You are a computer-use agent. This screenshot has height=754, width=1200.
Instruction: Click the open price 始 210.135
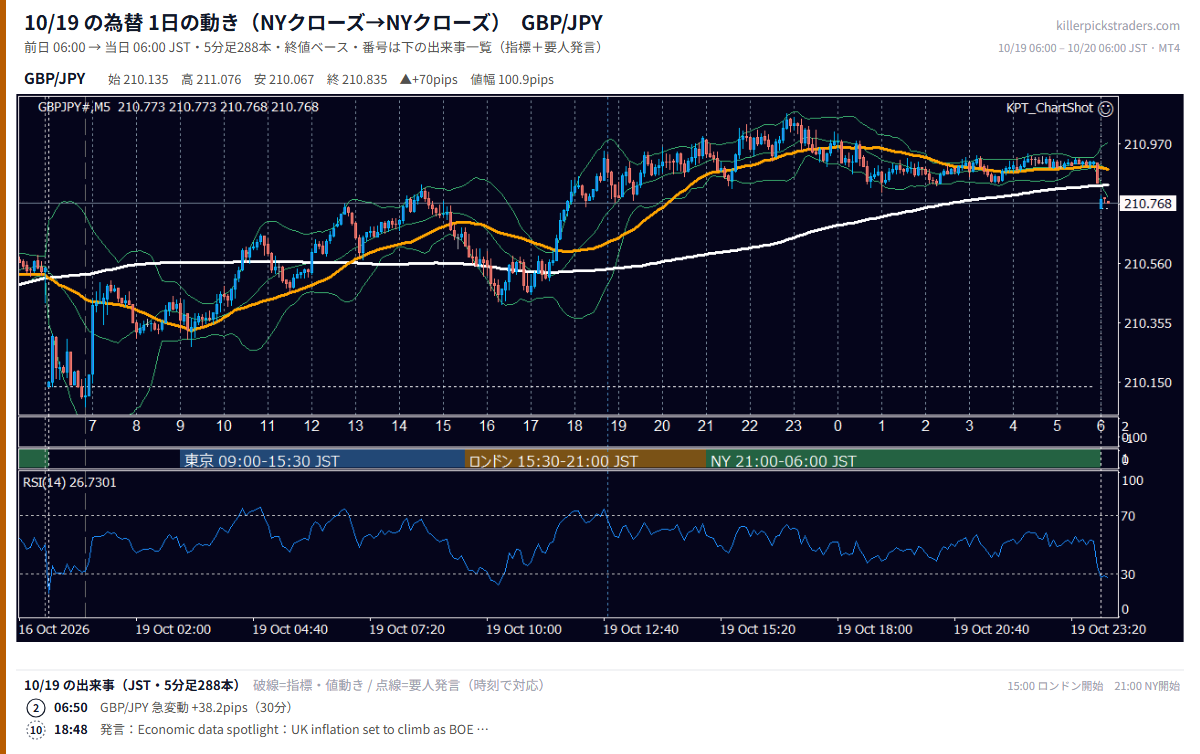[x=139, y=80]
